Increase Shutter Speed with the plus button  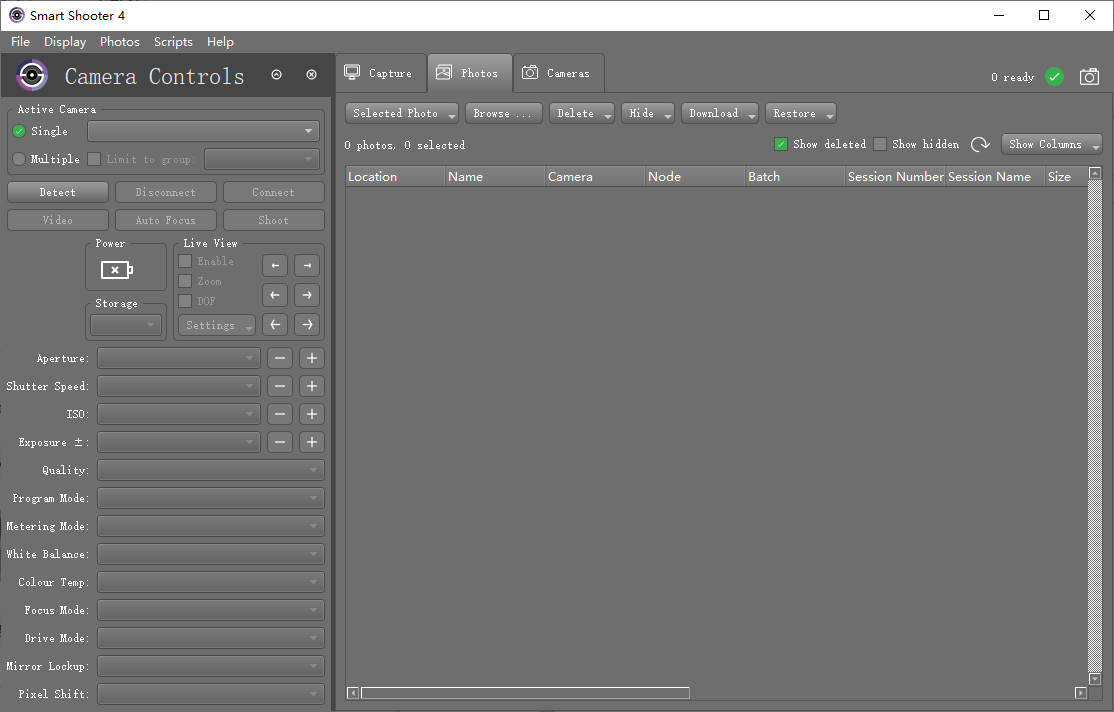312,386
